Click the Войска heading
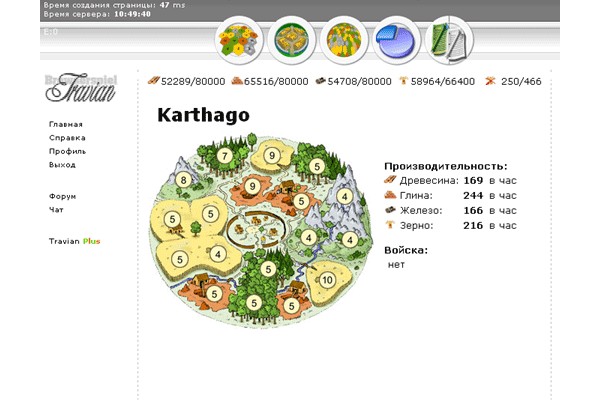This screenshot has width=600, height=401. 406,250
